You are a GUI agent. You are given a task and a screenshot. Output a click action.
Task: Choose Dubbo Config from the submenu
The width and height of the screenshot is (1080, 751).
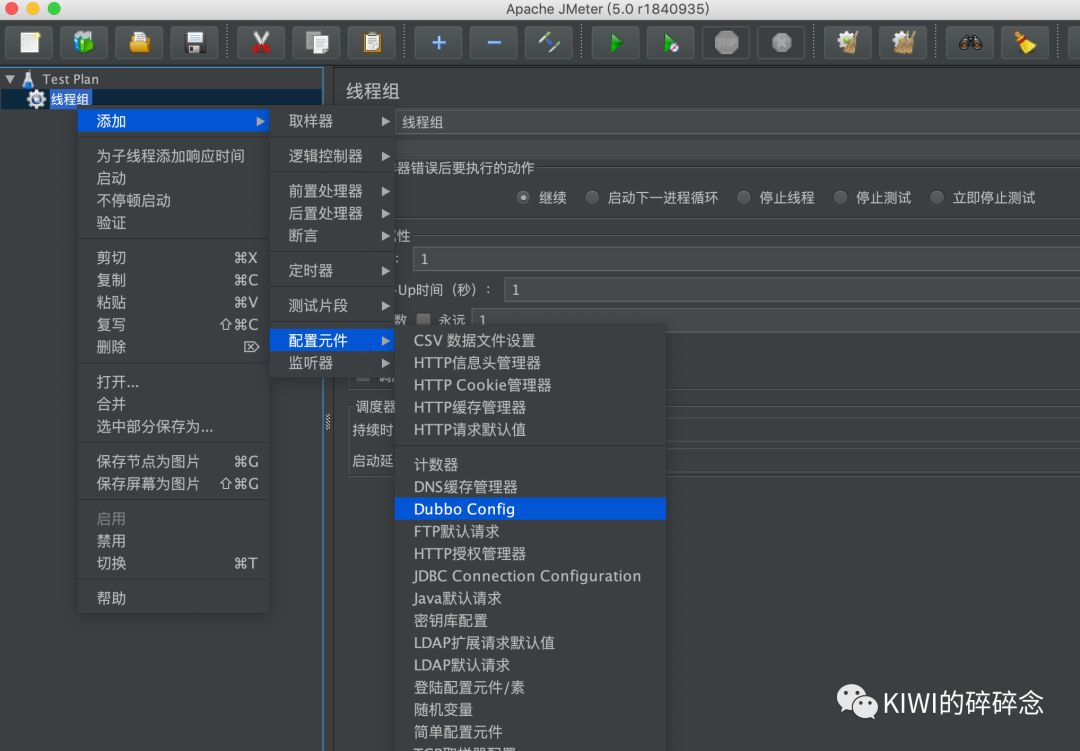(530, 509)
